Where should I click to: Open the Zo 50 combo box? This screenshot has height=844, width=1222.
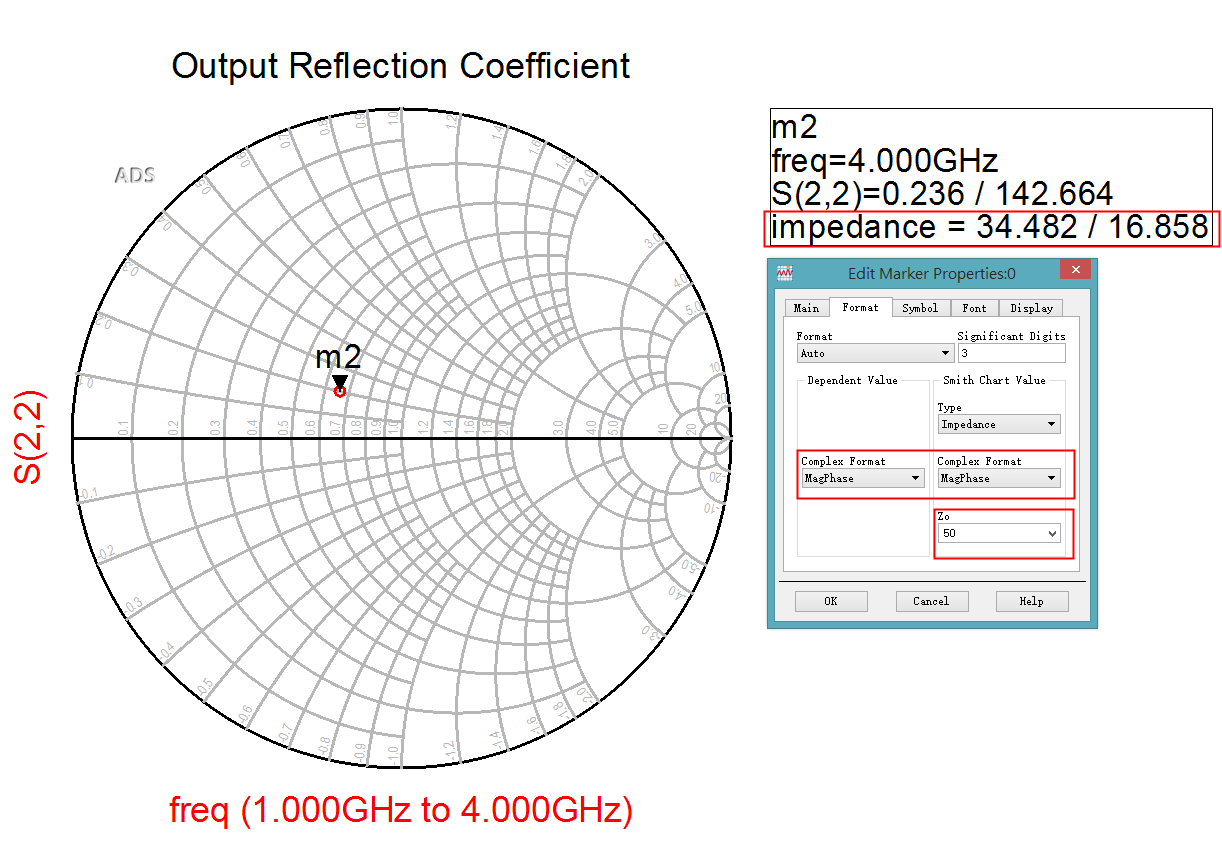pos(998,534)
